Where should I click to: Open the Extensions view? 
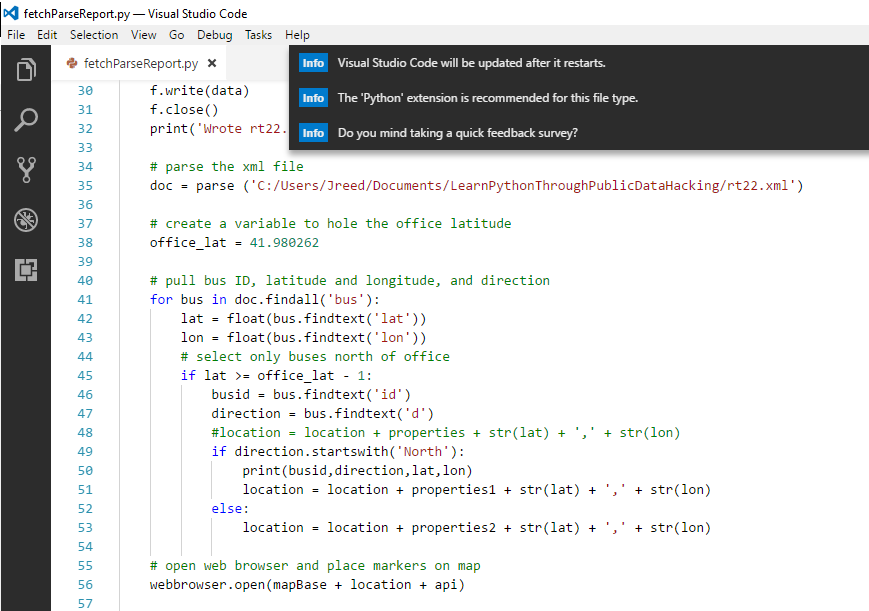(26, 270)
